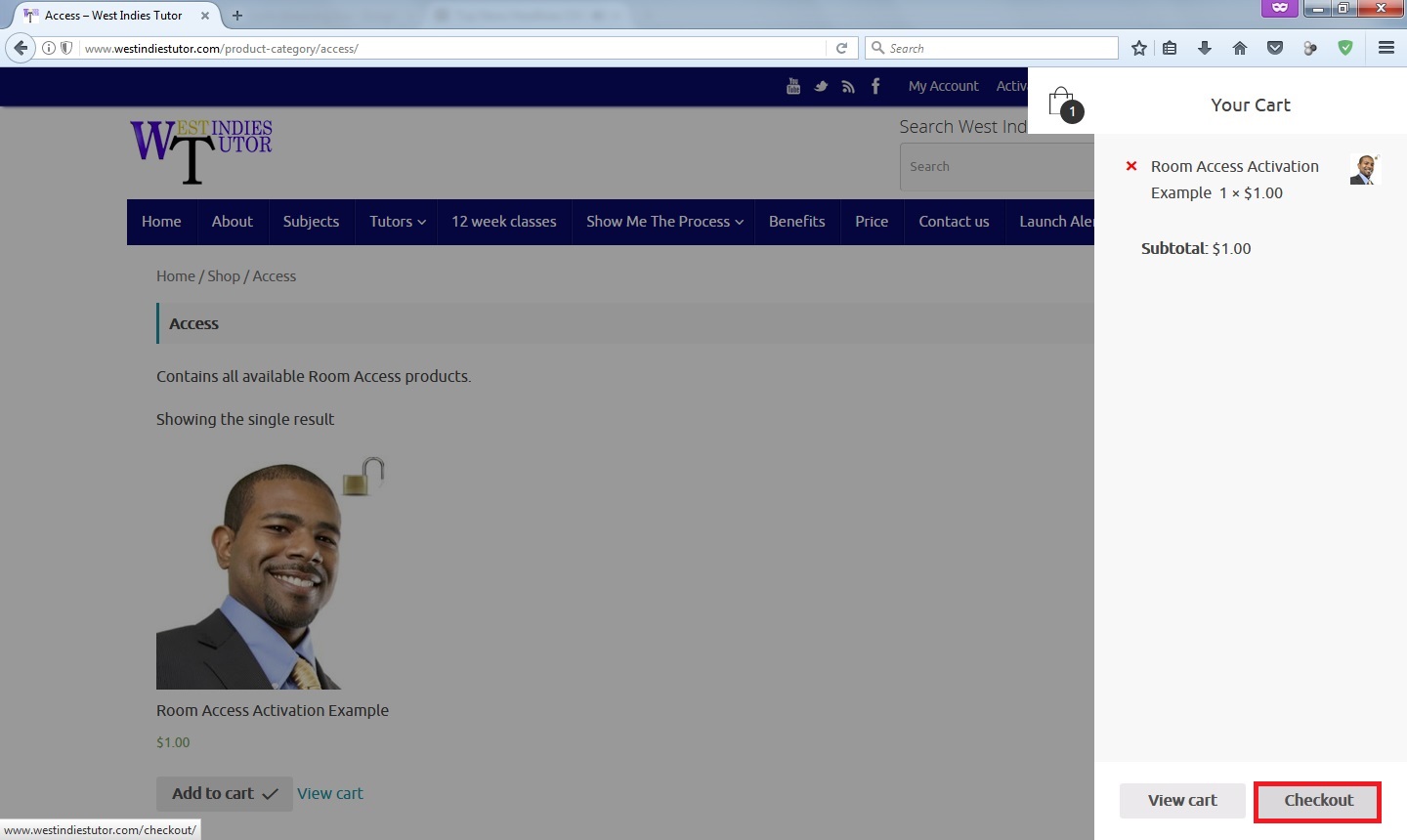Click the West Indies Tutor logo
Screen dimensions: 1407x840
pos(201,152)
